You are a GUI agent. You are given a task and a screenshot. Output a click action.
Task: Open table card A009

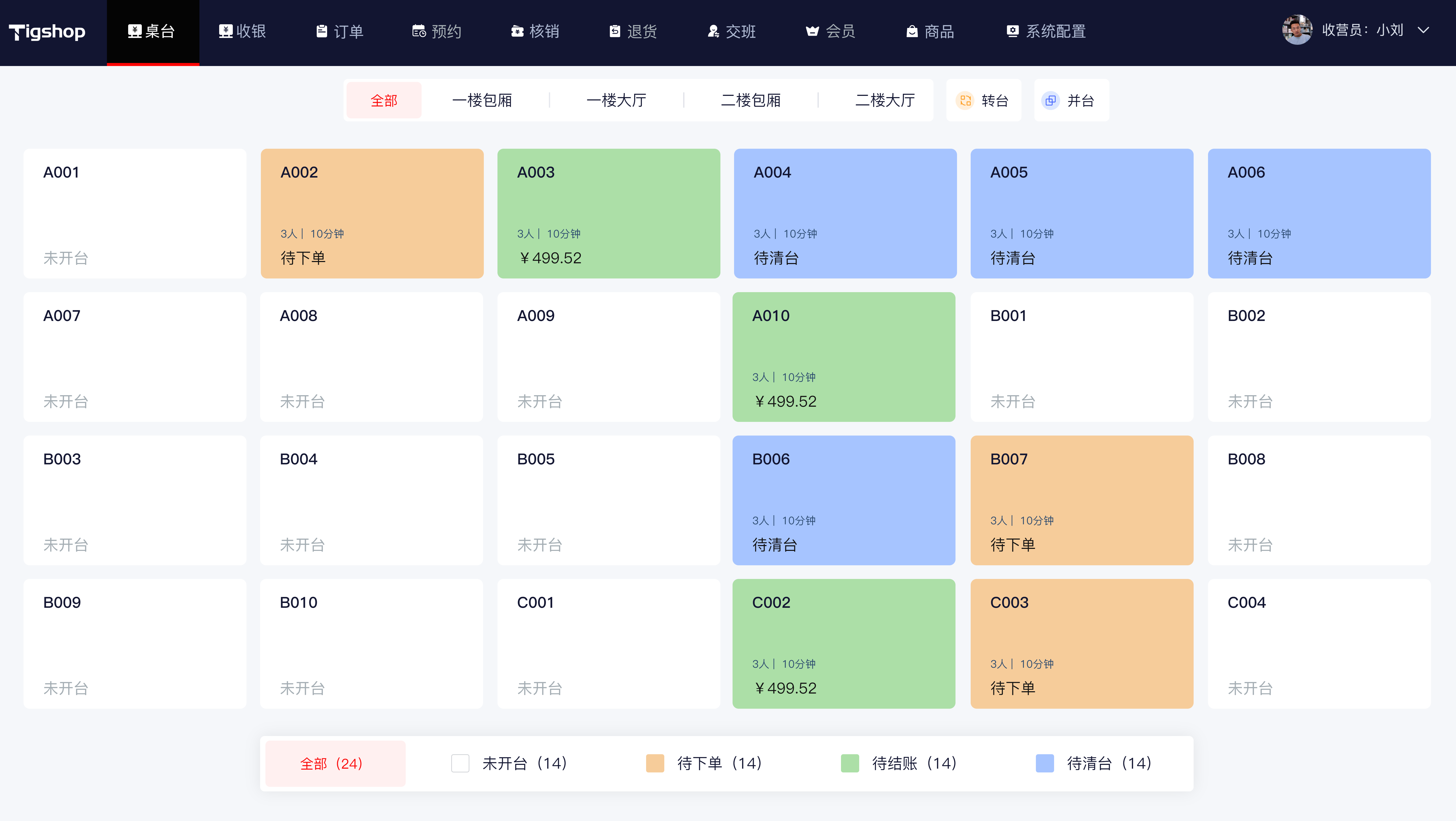click(609, 357)
